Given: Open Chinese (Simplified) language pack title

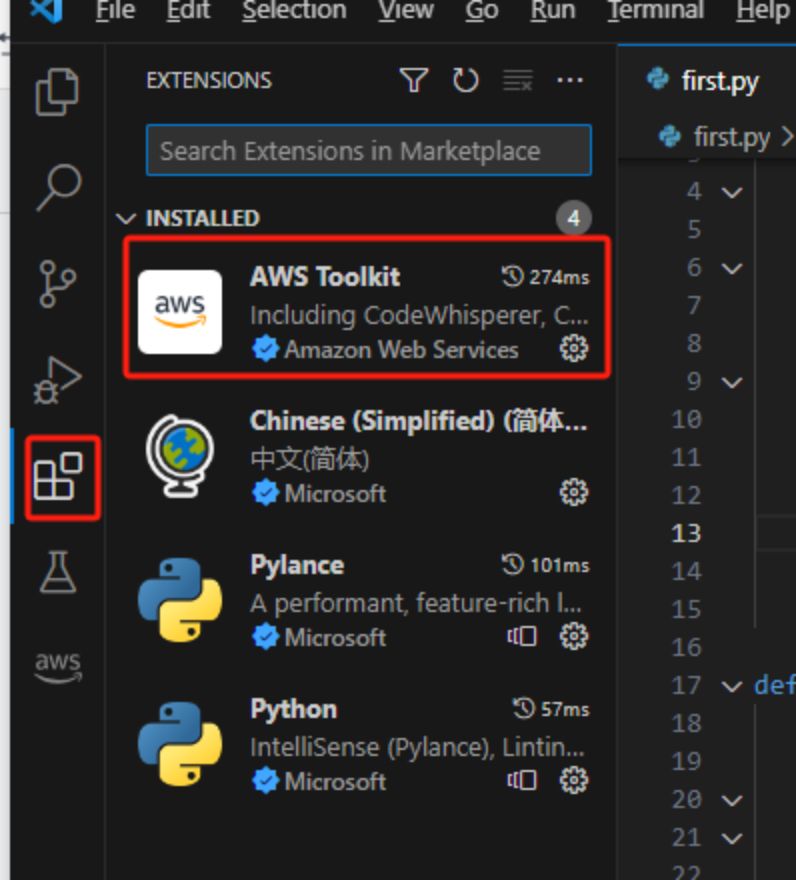Looking at the screenshot, I should coord(419,421).
